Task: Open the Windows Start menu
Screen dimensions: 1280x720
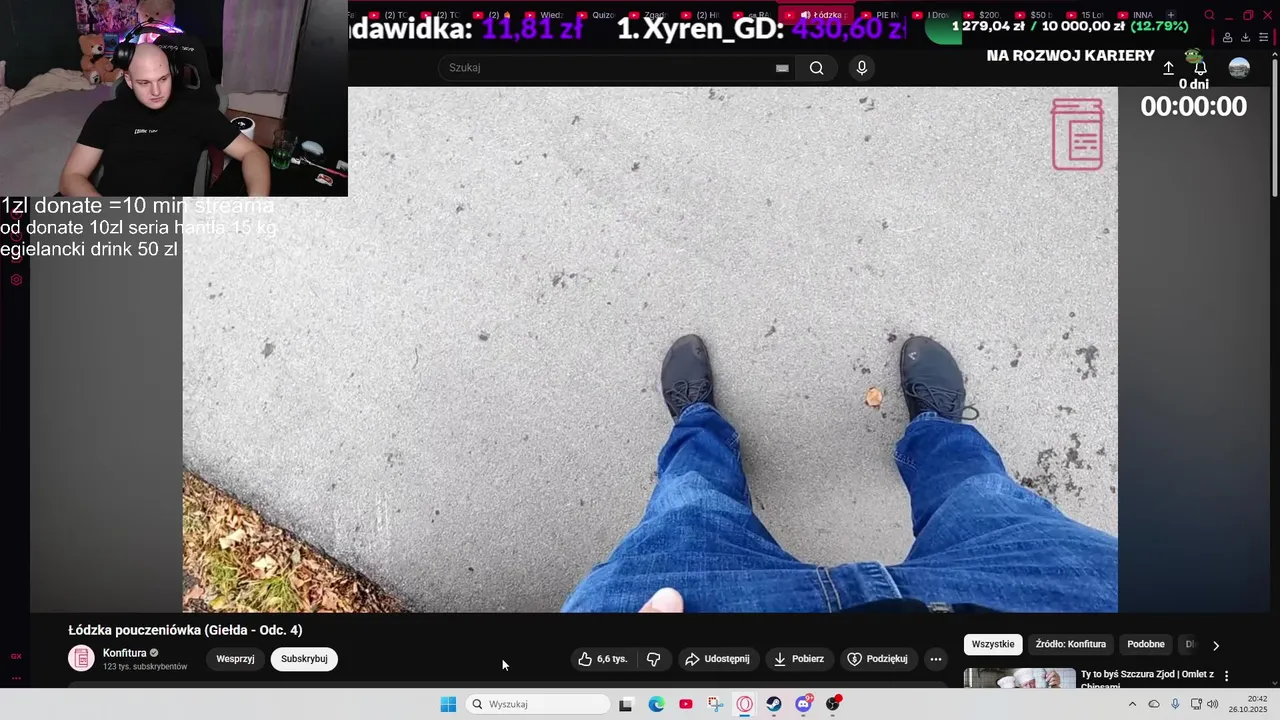Action: point(448,704)
